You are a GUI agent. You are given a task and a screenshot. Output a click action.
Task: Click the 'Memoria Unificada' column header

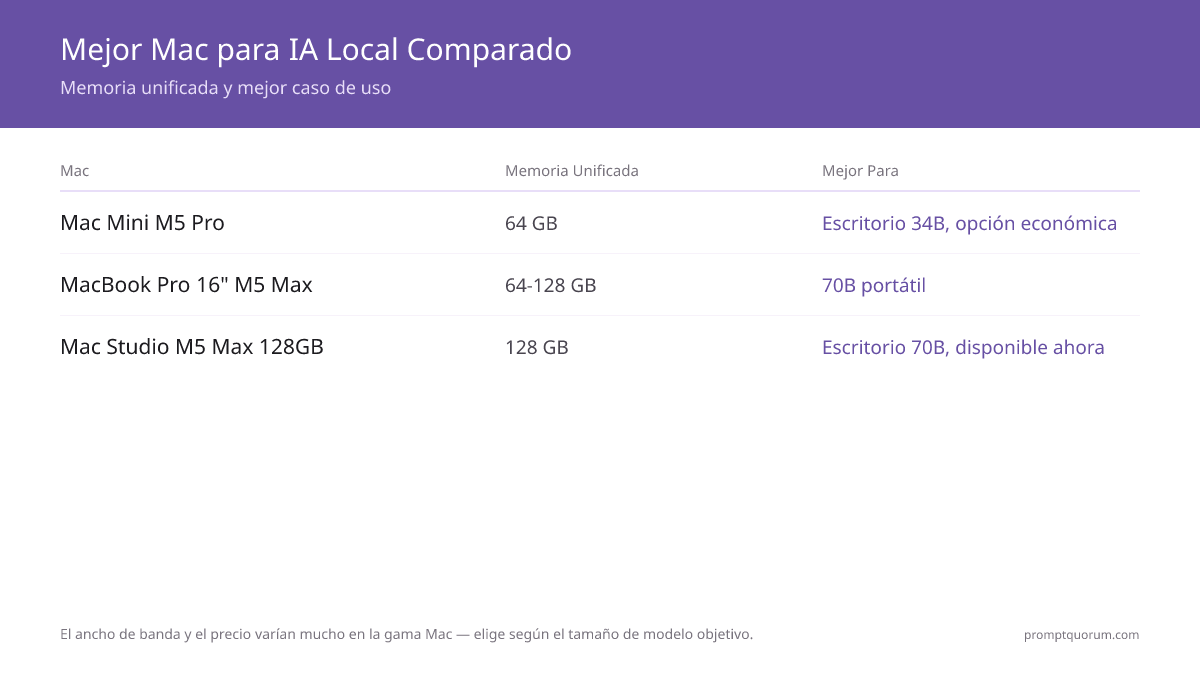572,171
